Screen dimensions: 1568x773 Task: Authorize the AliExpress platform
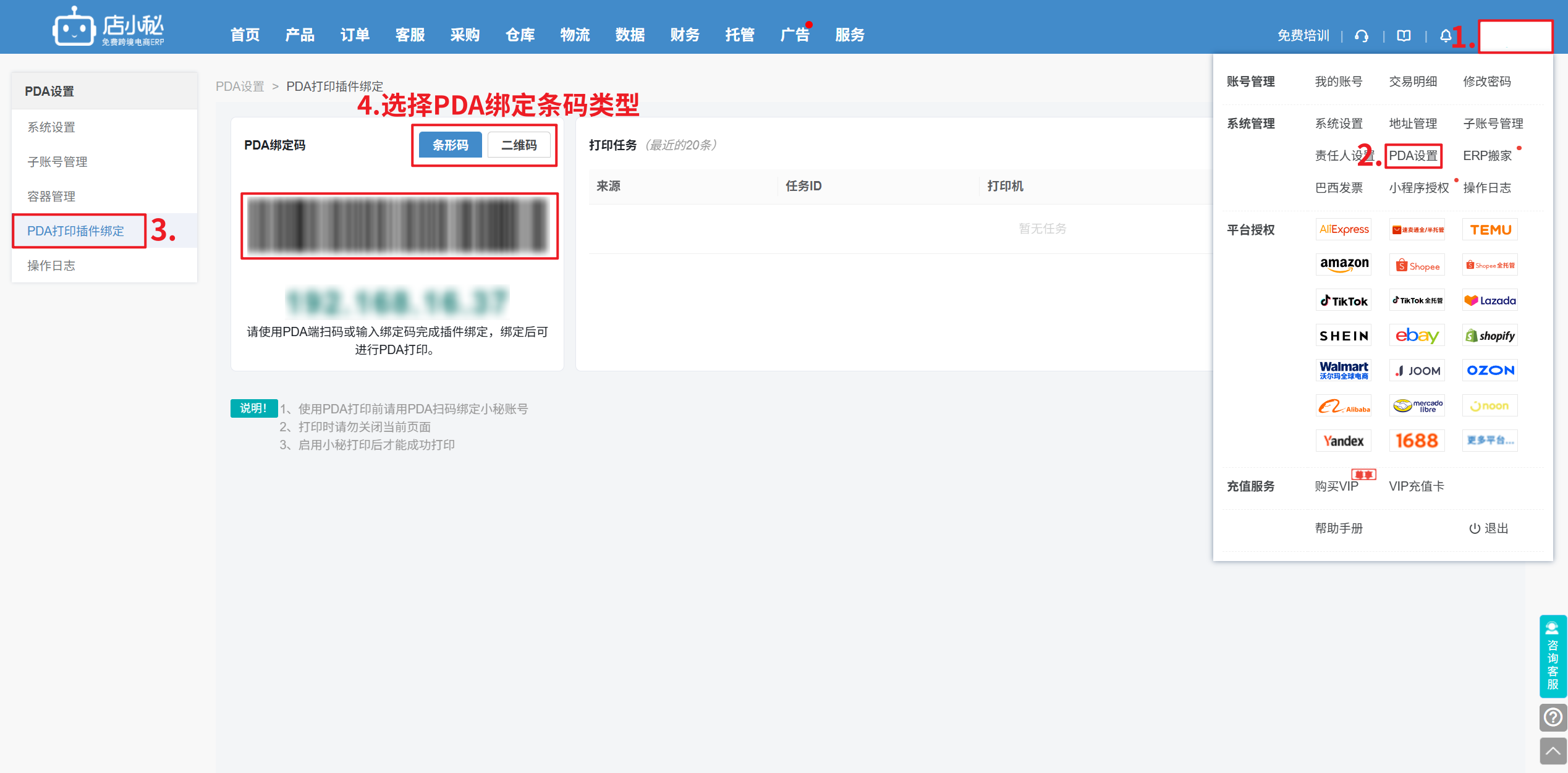point(1344,230)
